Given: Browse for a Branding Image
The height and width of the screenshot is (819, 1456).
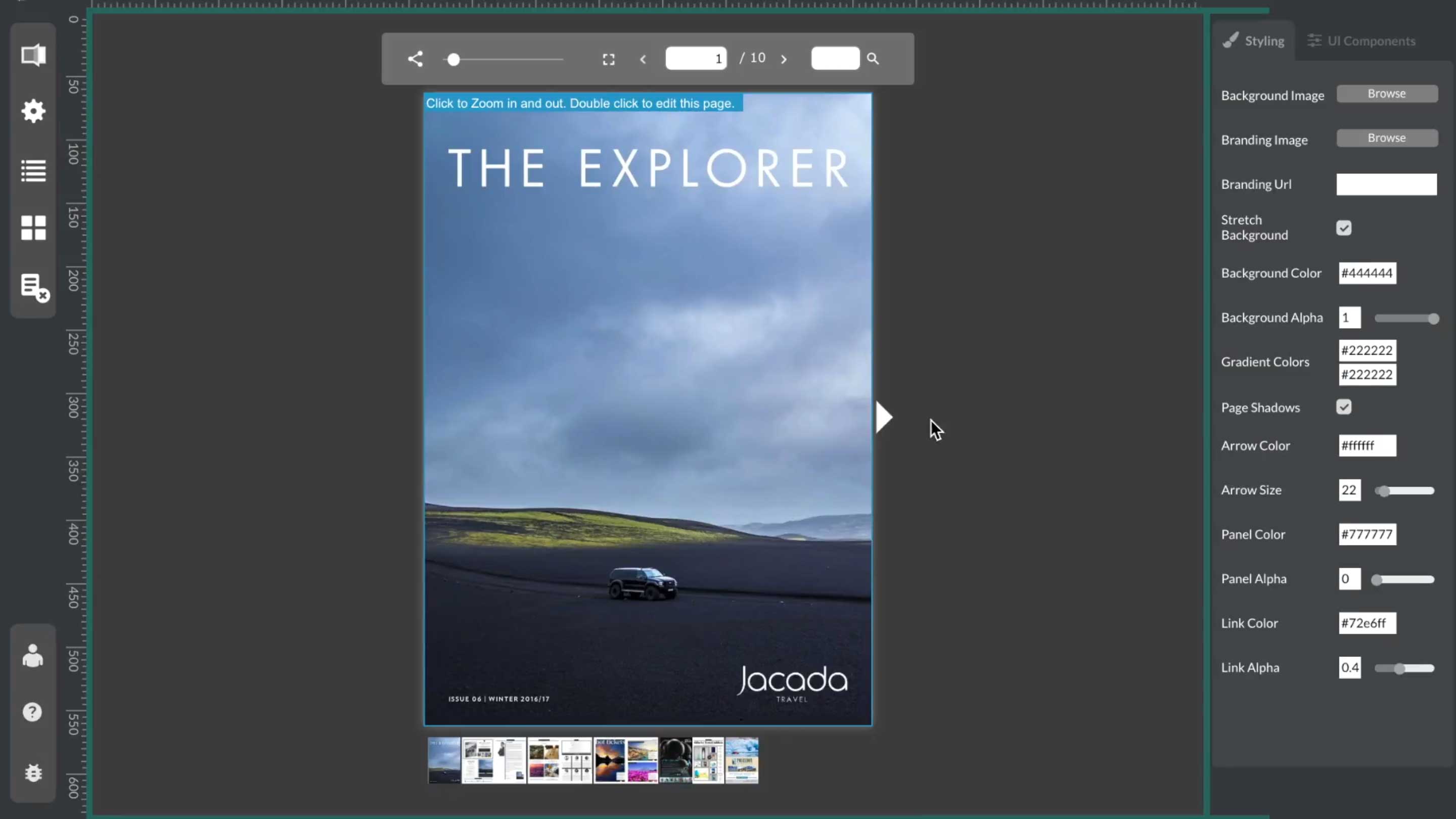Looking at the screenshot, I should (x=1386, y=138).
